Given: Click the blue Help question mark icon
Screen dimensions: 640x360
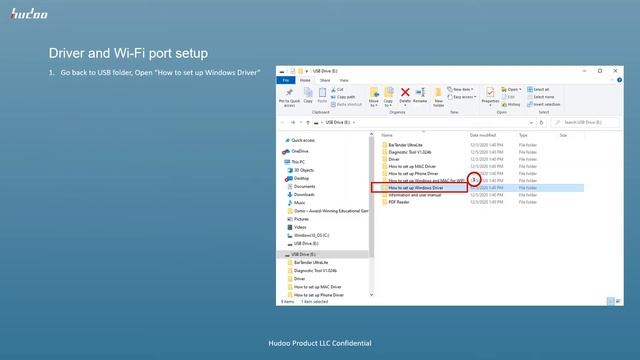Looking at the screenshot, I should pos(619,80).
